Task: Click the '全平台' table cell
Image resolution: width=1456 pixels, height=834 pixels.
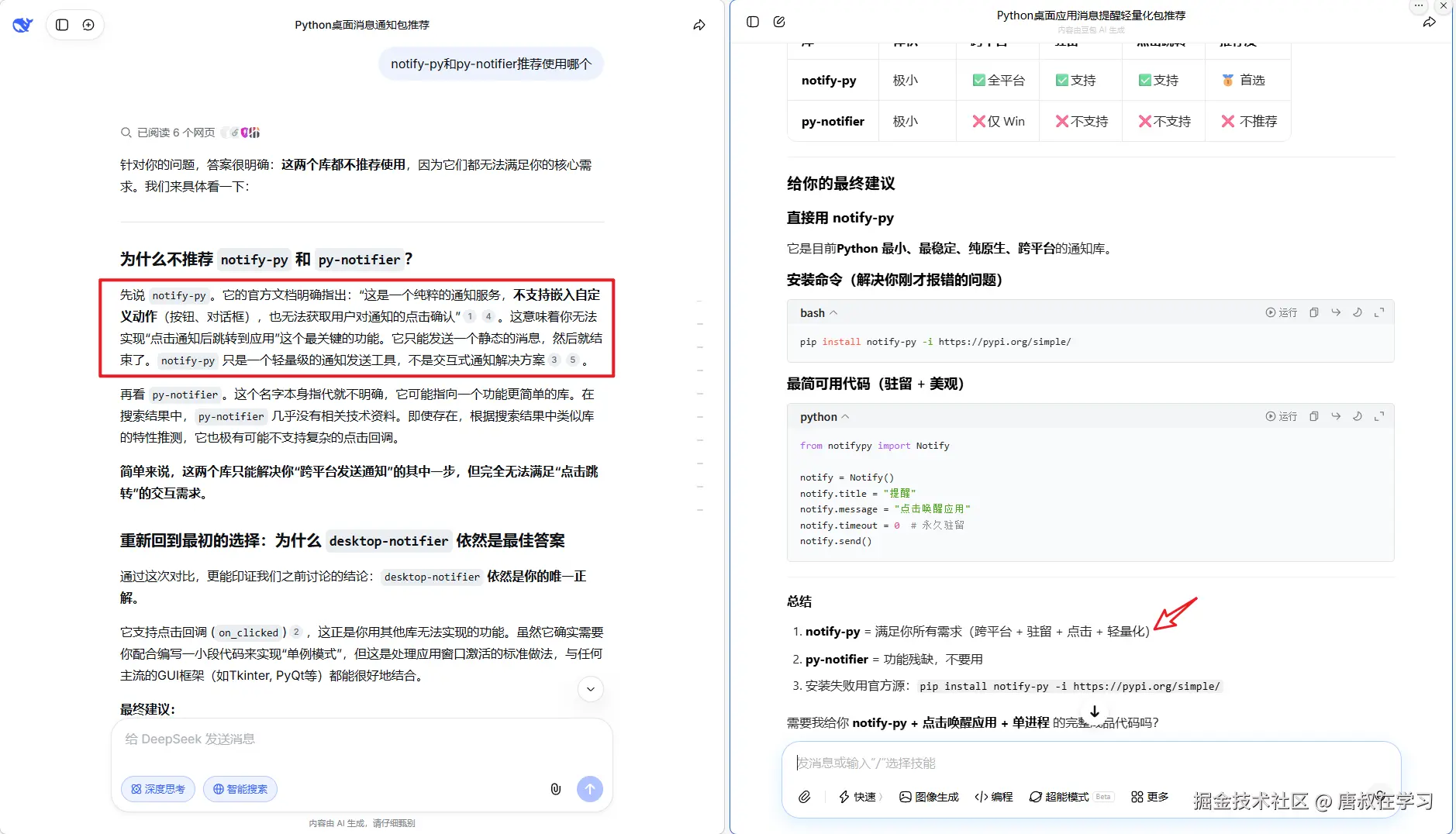Action: point(999,81)
